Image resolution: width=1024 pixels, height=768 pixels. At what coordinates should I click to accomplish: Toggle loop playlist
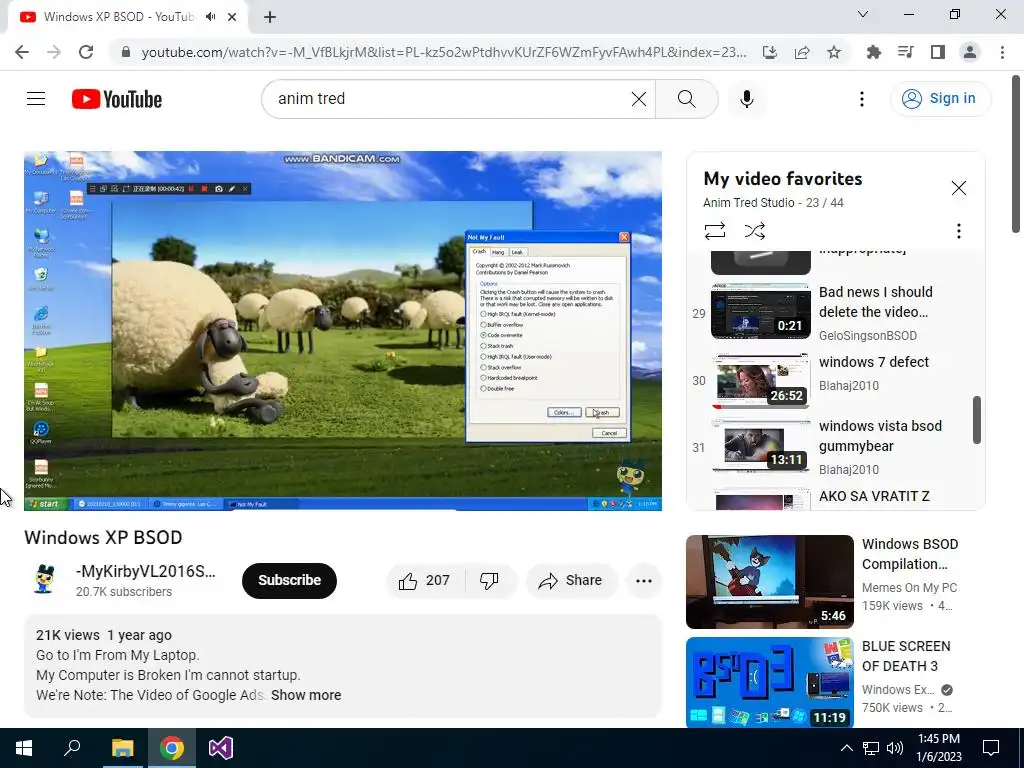click(x=714, y=231)
